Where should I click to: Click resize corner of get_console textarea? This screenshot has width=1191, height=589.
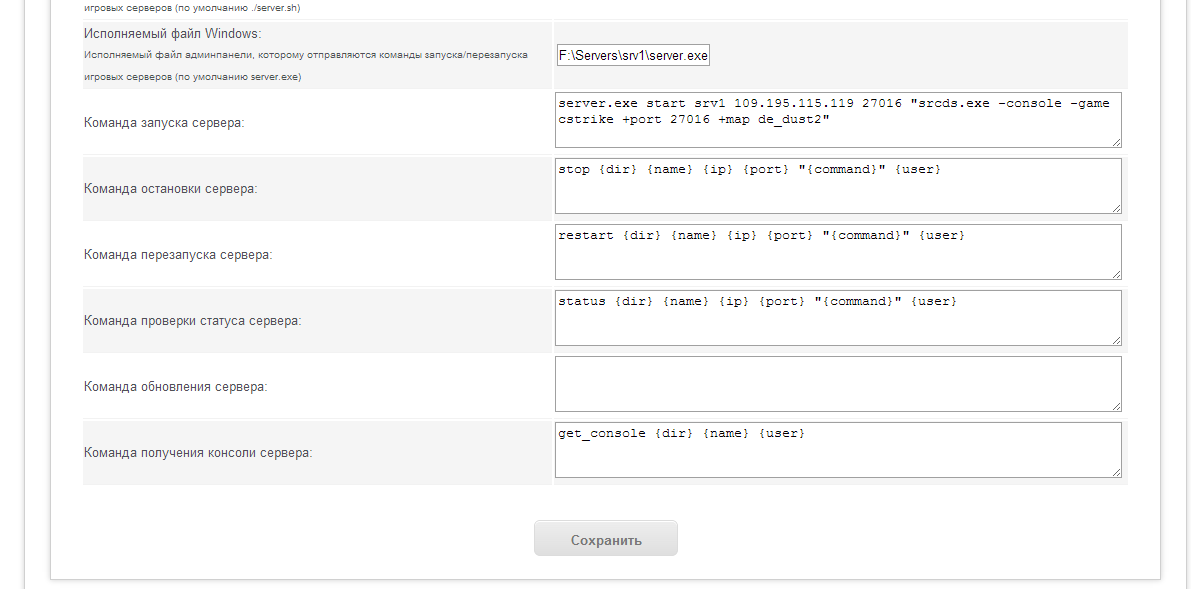pos(1115,472)
